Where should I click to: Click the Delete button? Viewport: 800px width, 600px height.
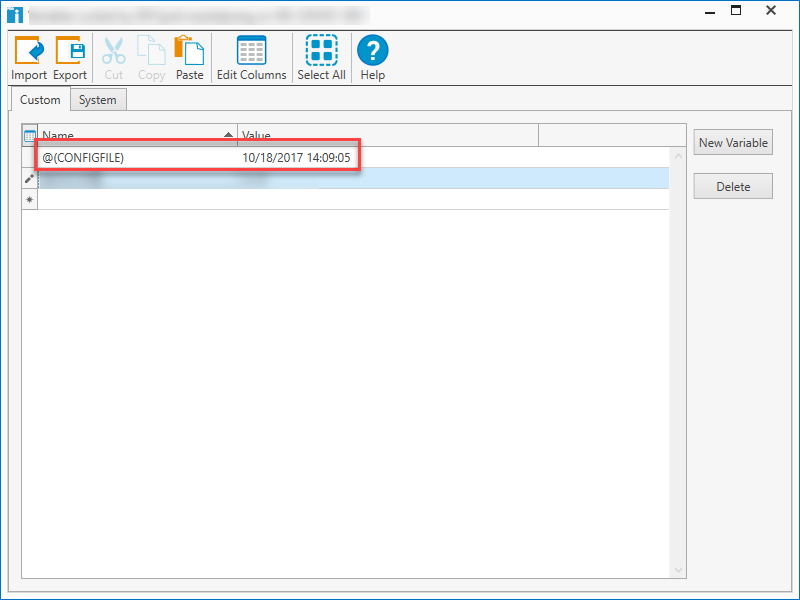pyautogui.click(x=733, y=186)
